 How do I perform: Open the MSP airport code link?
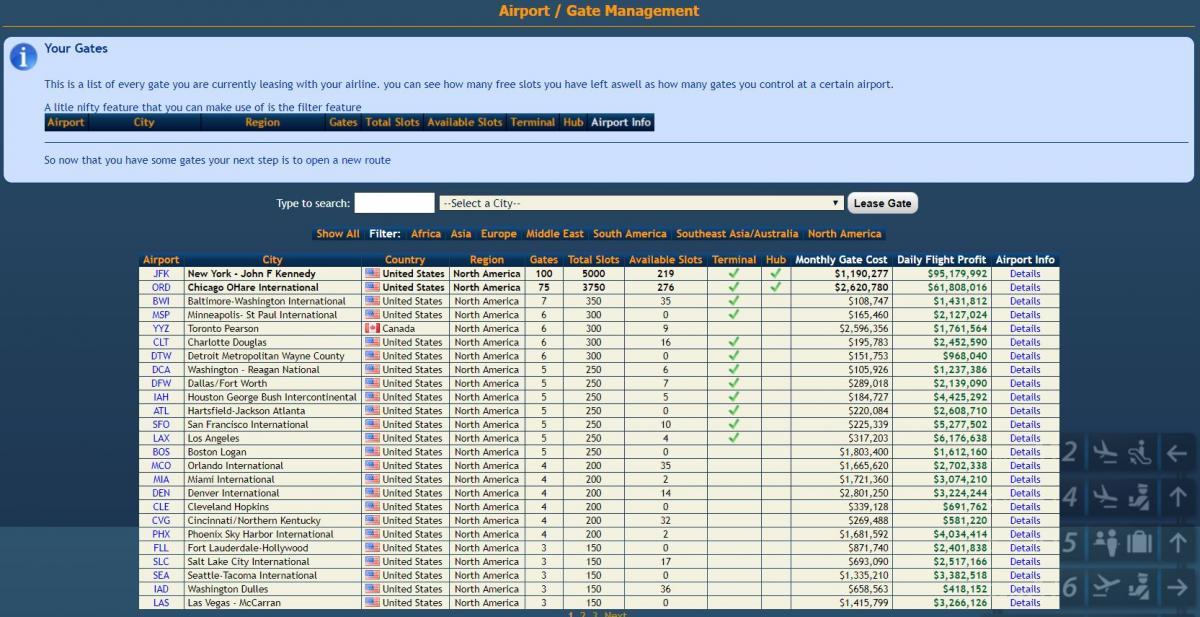[x=161, y=315]
